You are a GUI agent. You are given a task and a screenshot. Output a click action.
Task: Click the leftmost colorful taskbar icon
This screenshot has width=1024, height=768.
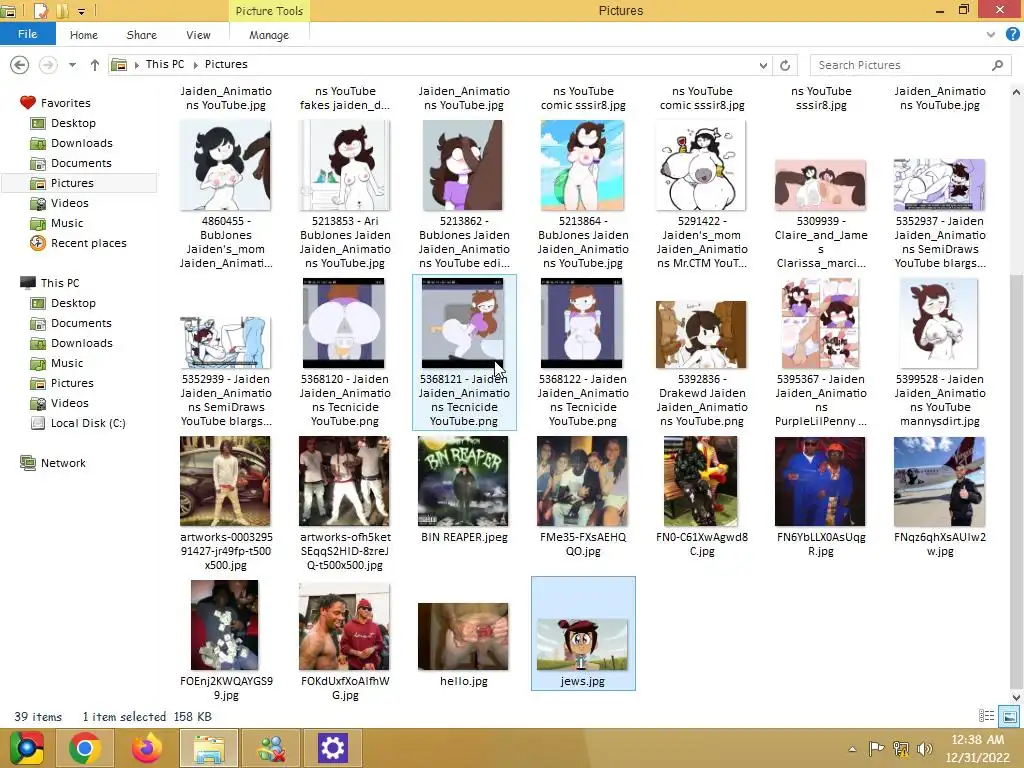(26, 748)
